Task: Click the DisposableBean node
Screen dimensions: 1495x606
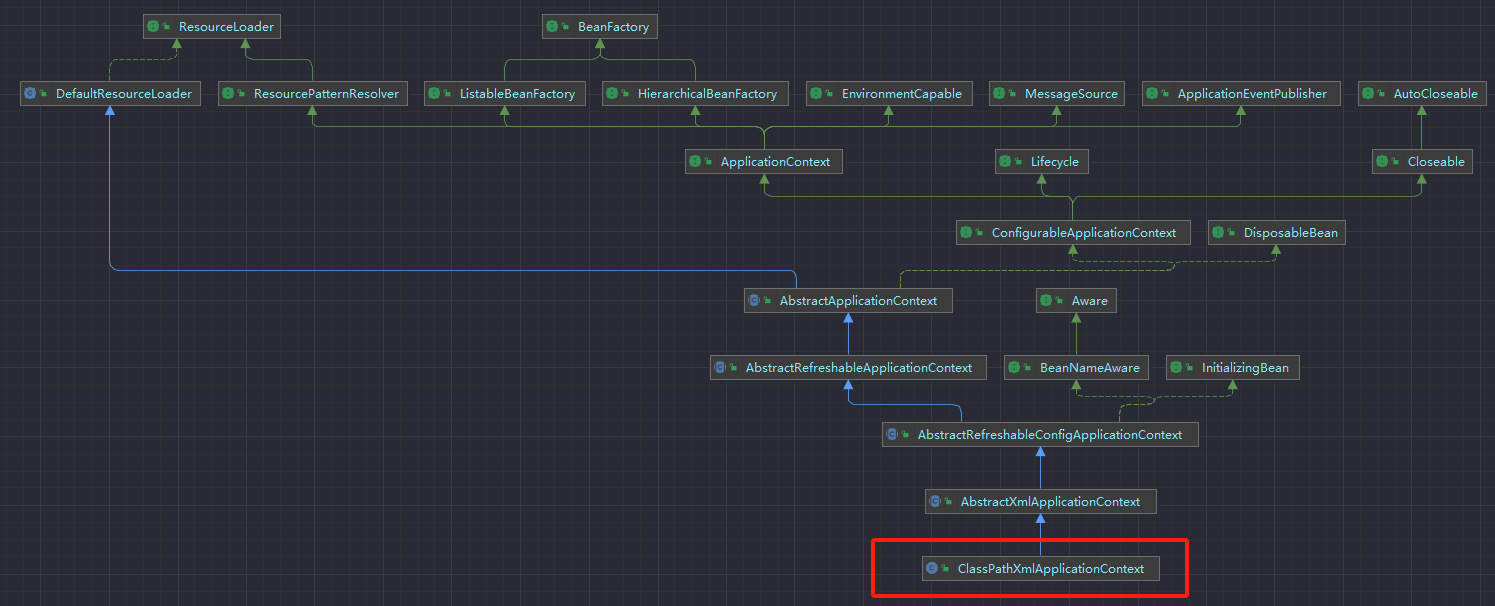Action: click(x=1277, y=232)
